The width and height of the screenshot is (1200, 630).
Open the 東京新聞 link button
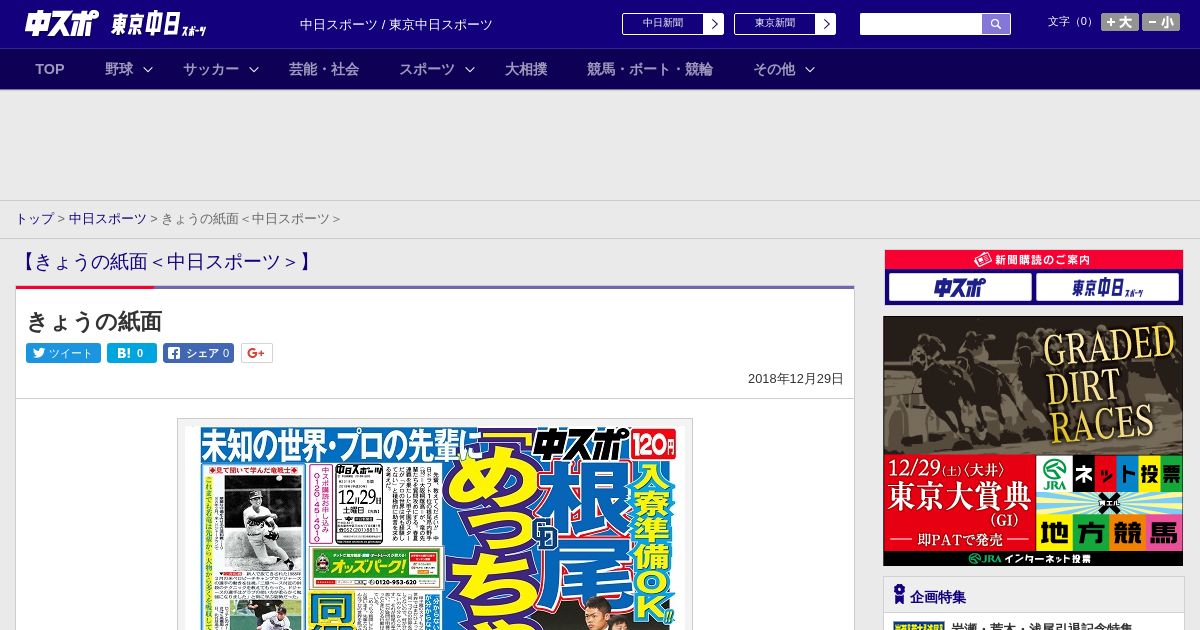point(775,24)
